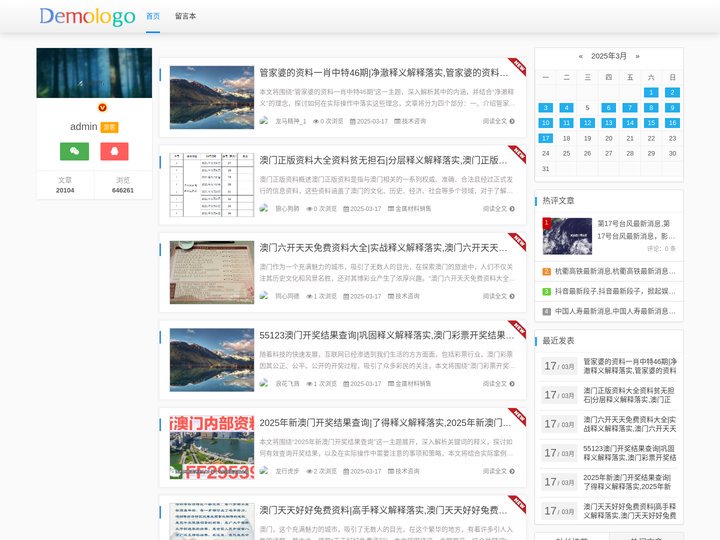Open hot article 抖音最新段子
The width and height of the screenshot is (720, 540).
coord(615,291)
